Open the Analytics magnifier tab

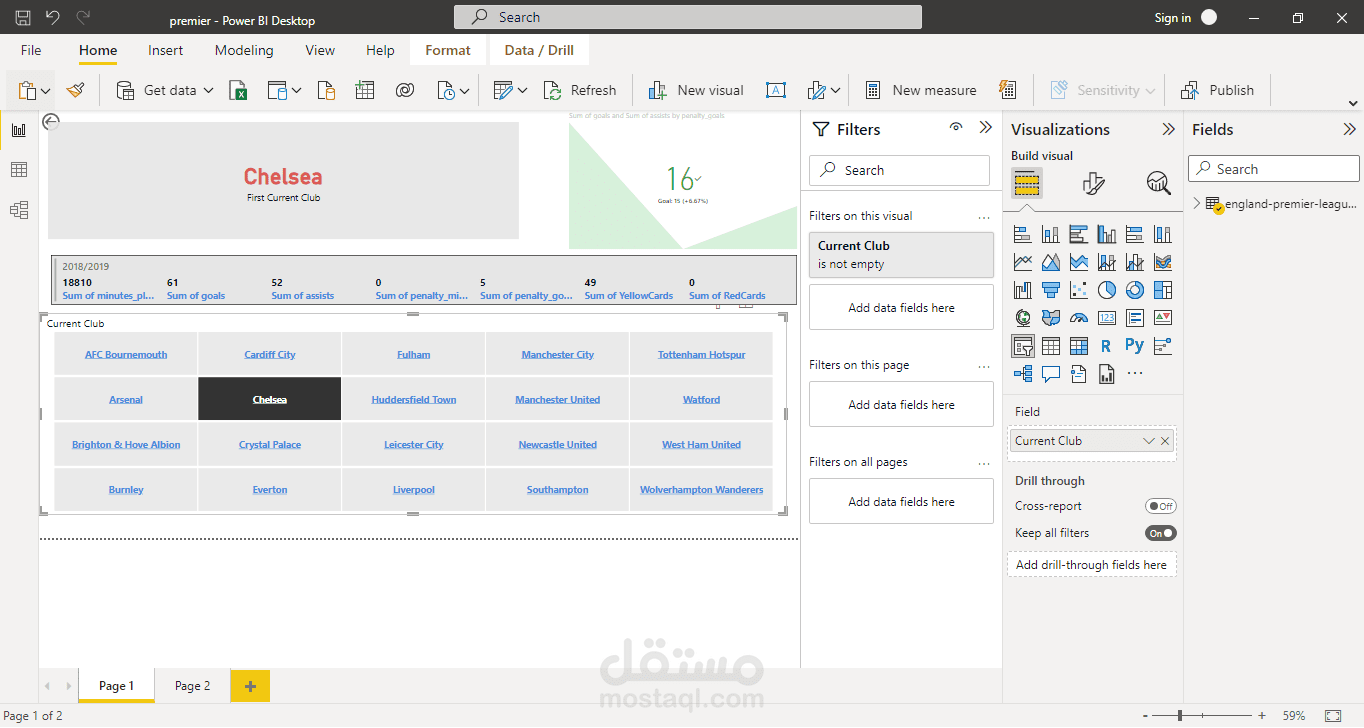coord(1159,183)
